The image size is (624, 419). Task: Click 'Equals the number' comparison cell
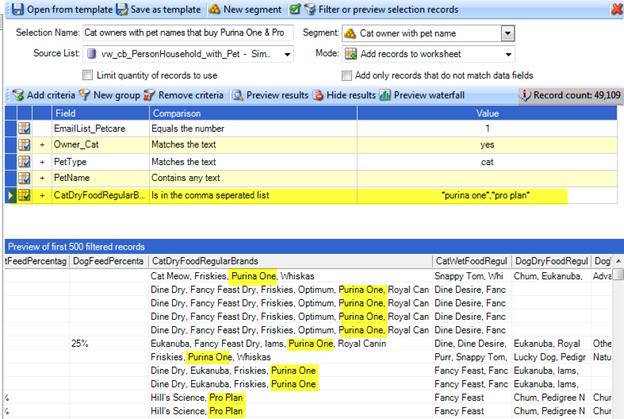[253, 129]
